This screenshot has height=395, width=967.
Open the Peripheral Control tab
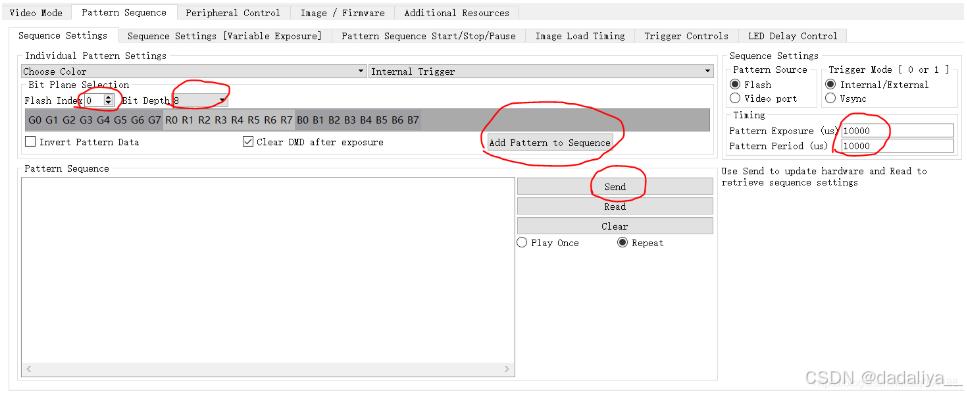[232, 12]
